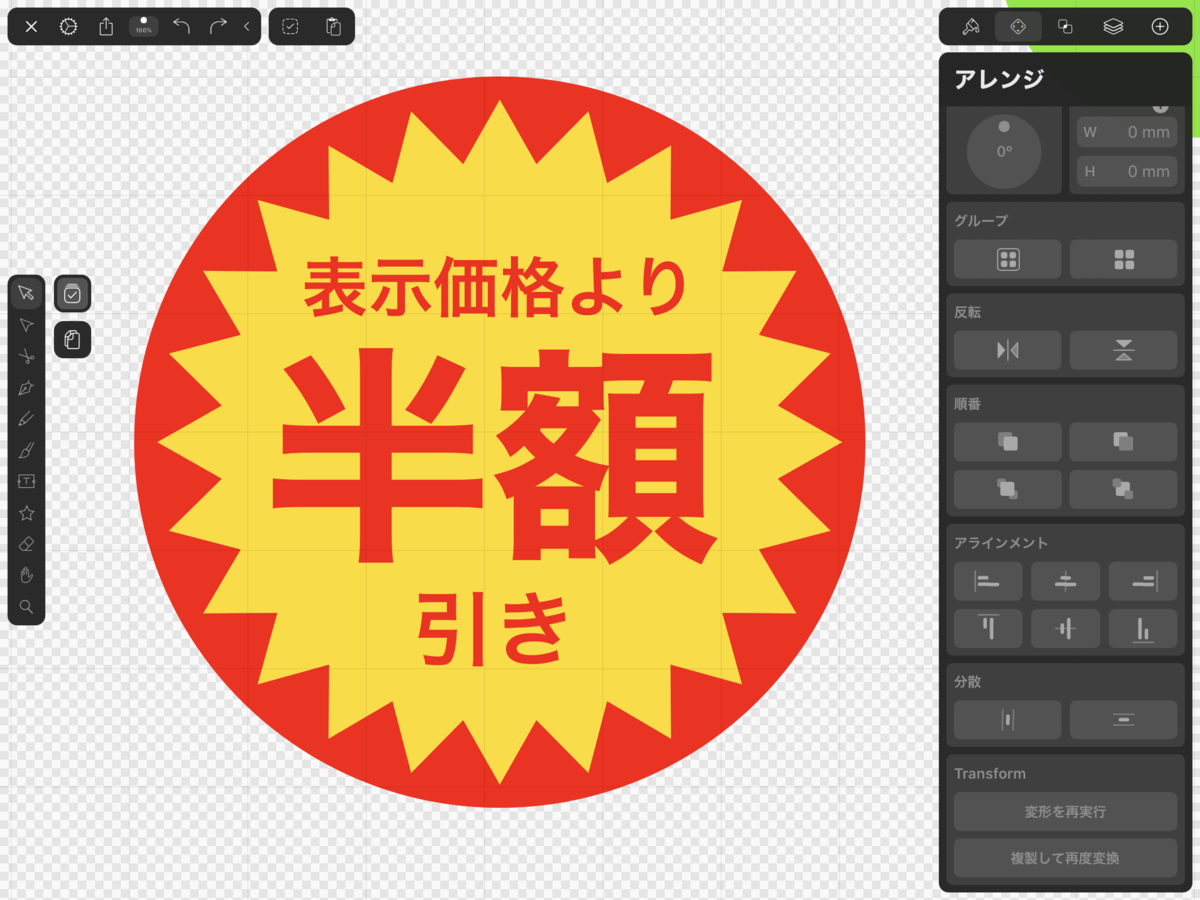
Task: Open the add element plus menu
Action: pyautogui.click(x=1161, y=26)
